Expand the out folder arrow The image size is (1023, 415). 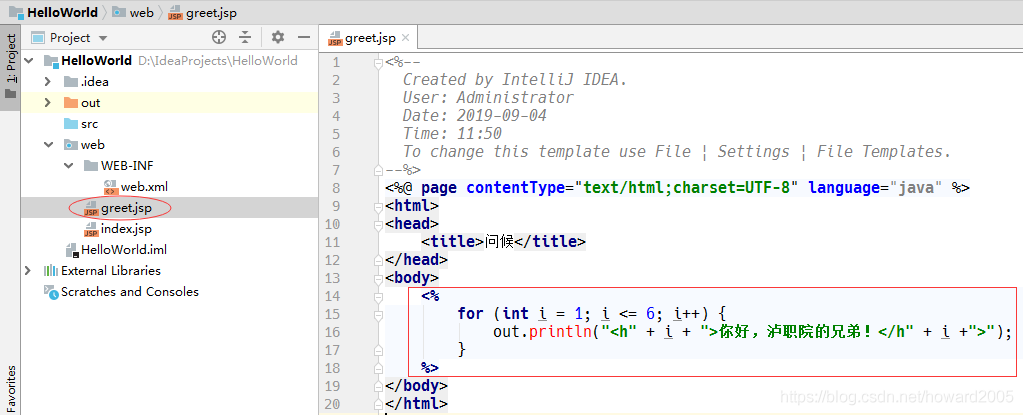point(47,102)
